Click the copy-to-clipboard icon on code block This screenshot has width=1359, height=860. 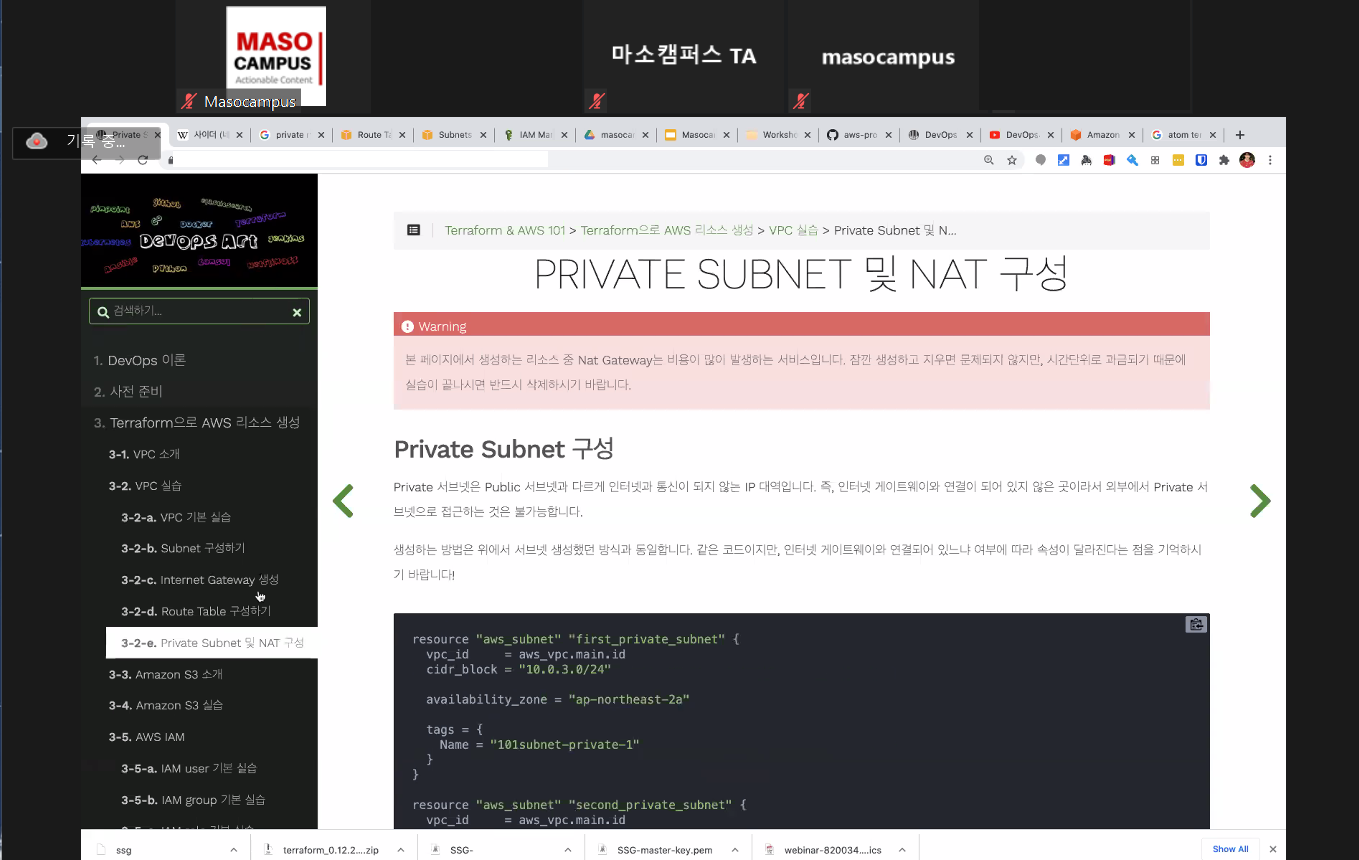click(x=1195, y=625)
